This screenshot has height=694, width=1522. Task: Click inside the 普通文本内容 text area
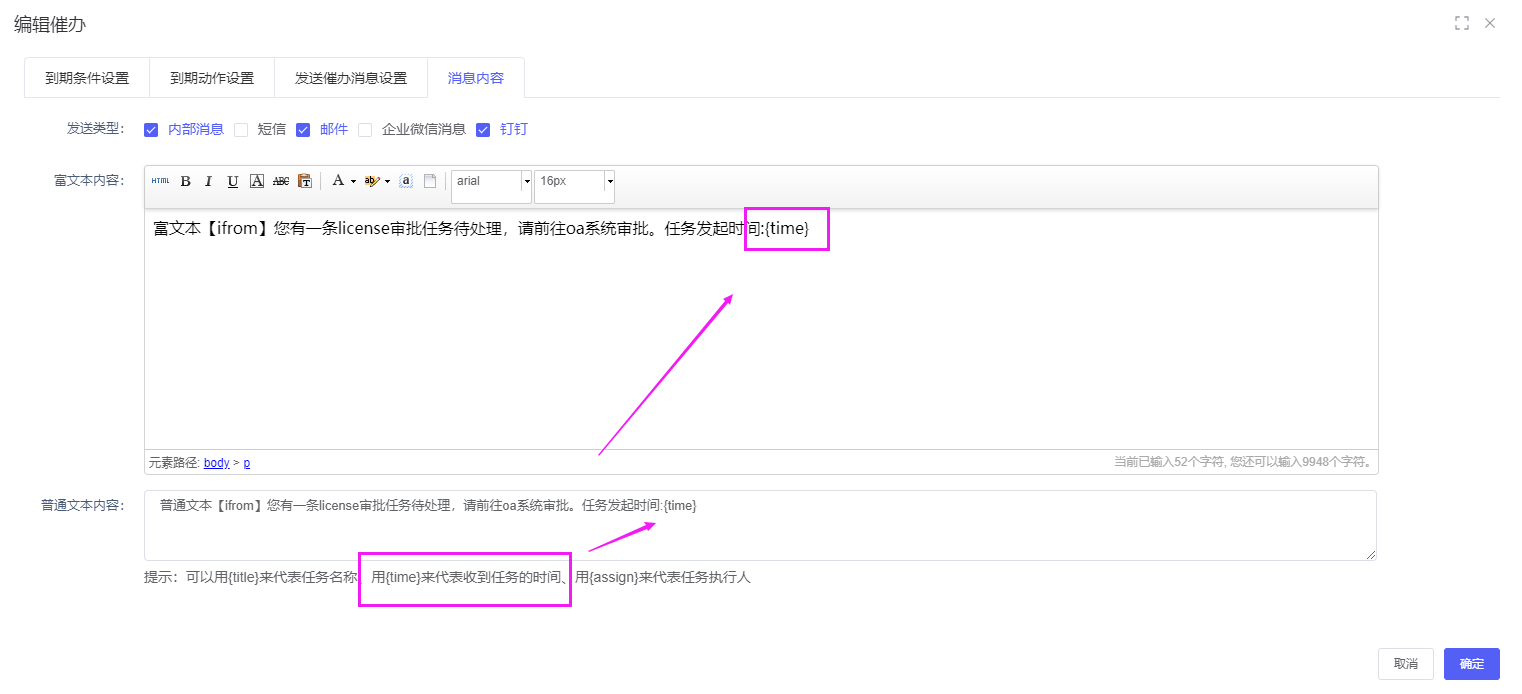tap(760, 535)
